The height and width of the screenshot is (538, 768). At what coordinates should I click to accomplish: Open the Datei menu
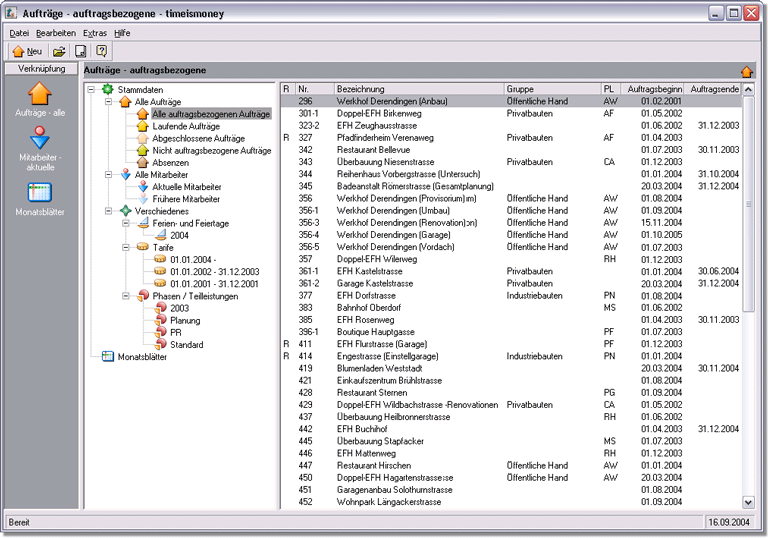tap(19, 33)
